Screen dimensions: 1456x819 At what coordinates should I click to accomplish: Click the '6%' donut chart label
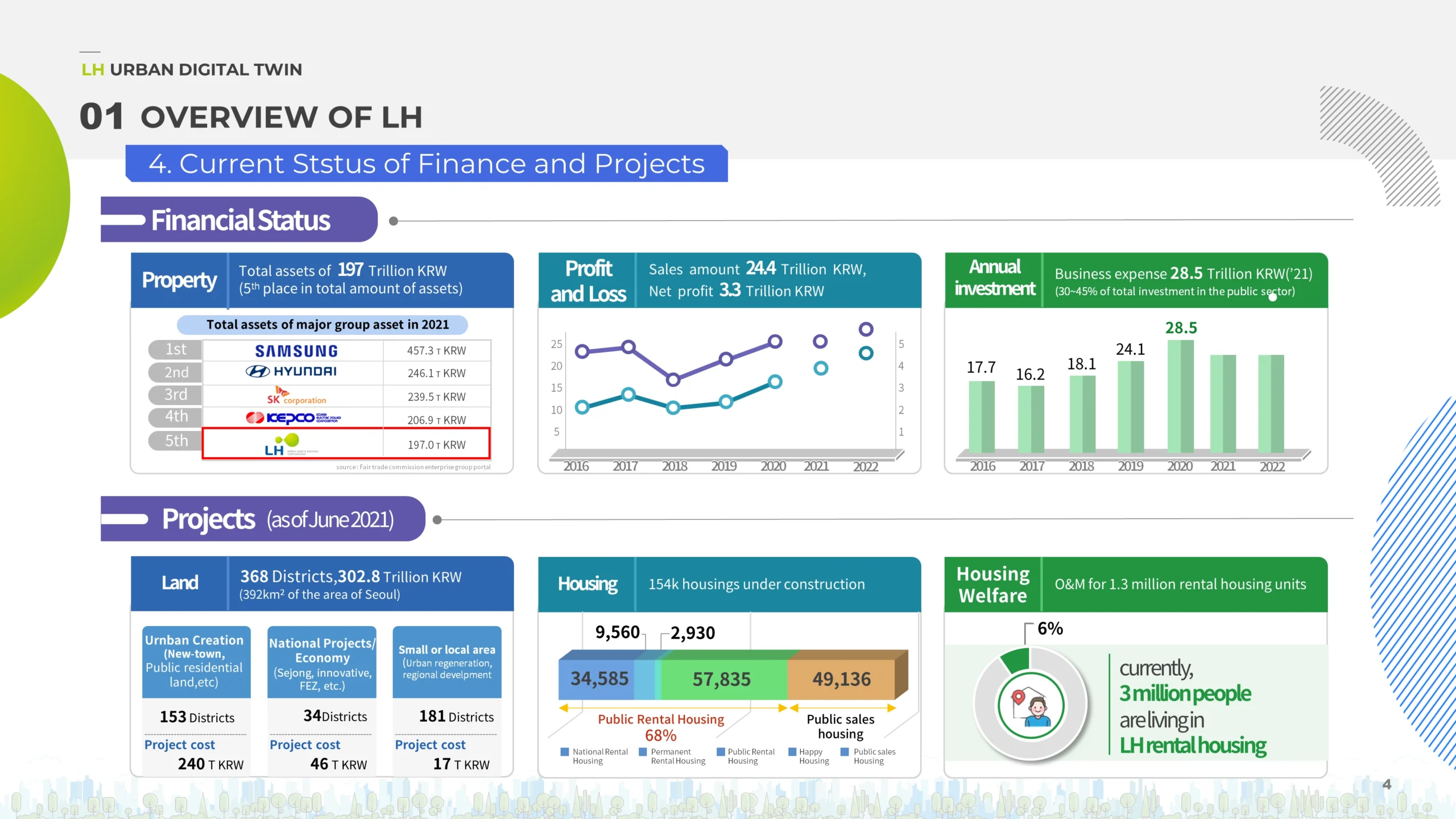coord(1050,628)
